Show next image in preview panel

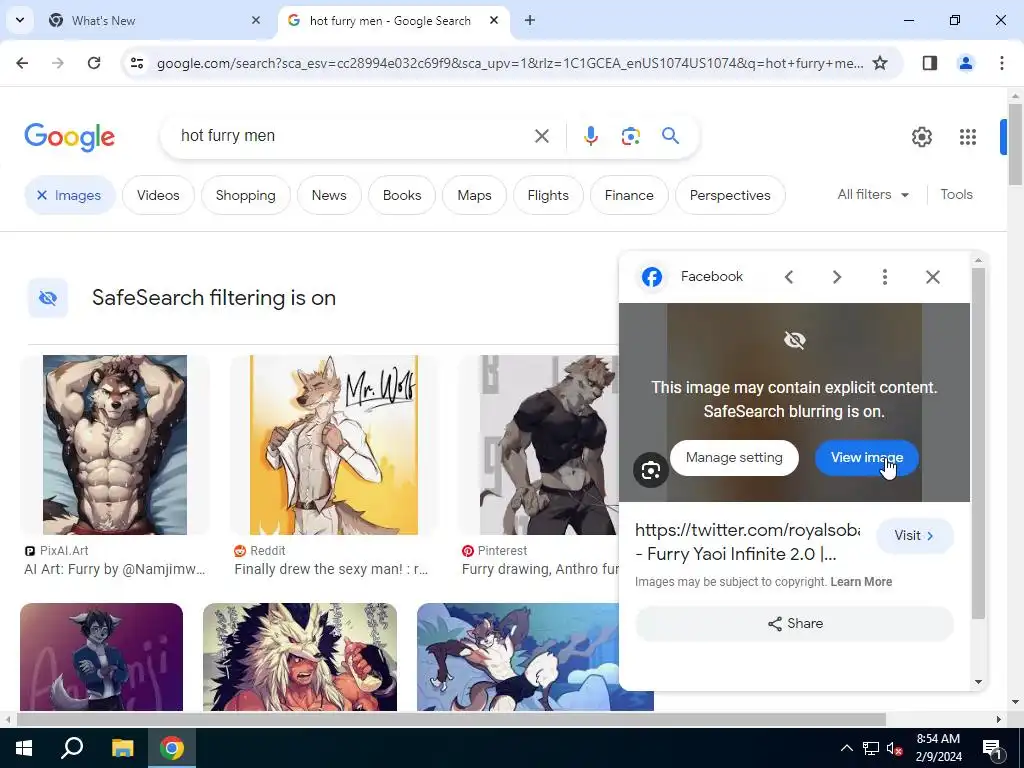[837, 277]
